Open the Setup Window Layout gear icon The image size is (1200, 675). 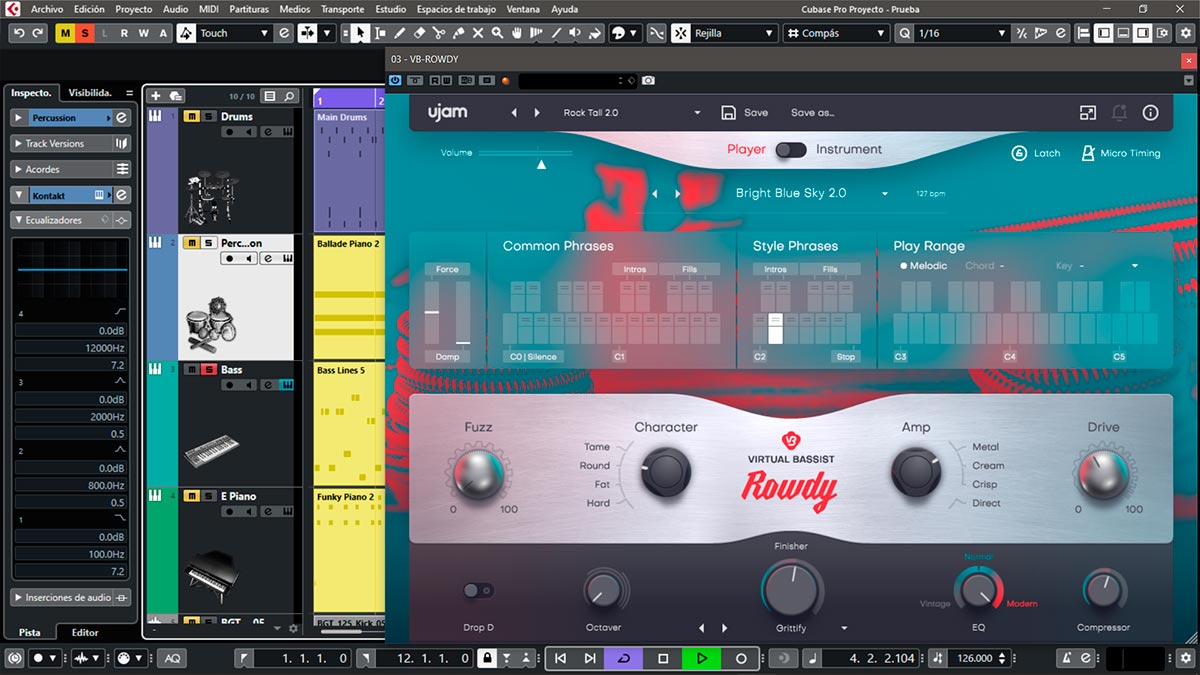(1162, 33)
